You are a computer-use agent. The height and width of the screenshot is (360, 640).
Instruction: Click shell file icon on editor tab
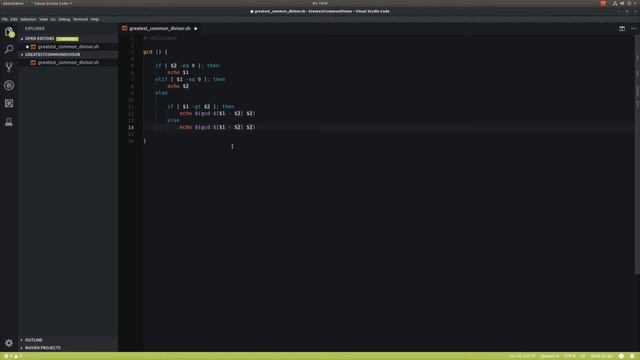point(124,29)
